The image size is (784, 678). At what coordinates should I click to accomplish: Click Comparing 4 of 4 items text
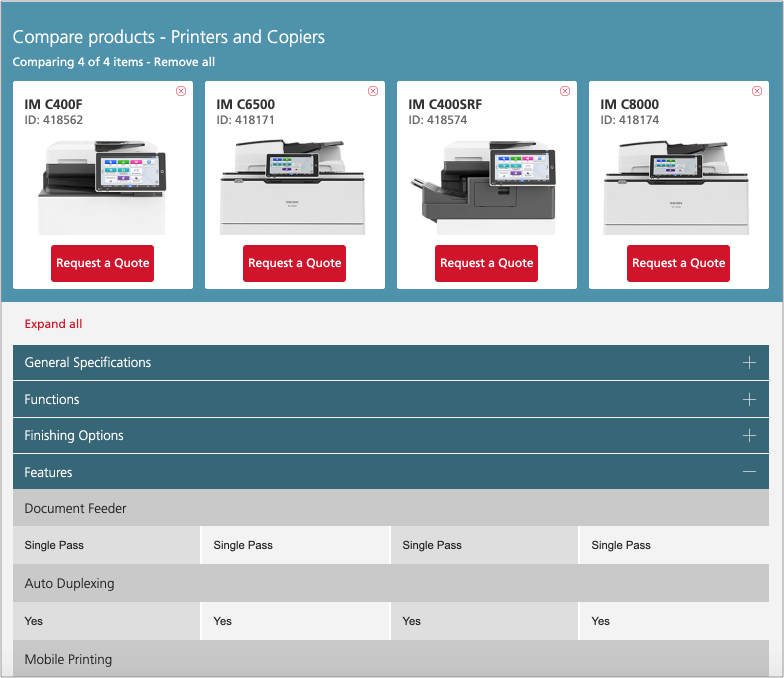tap(78, 62)
